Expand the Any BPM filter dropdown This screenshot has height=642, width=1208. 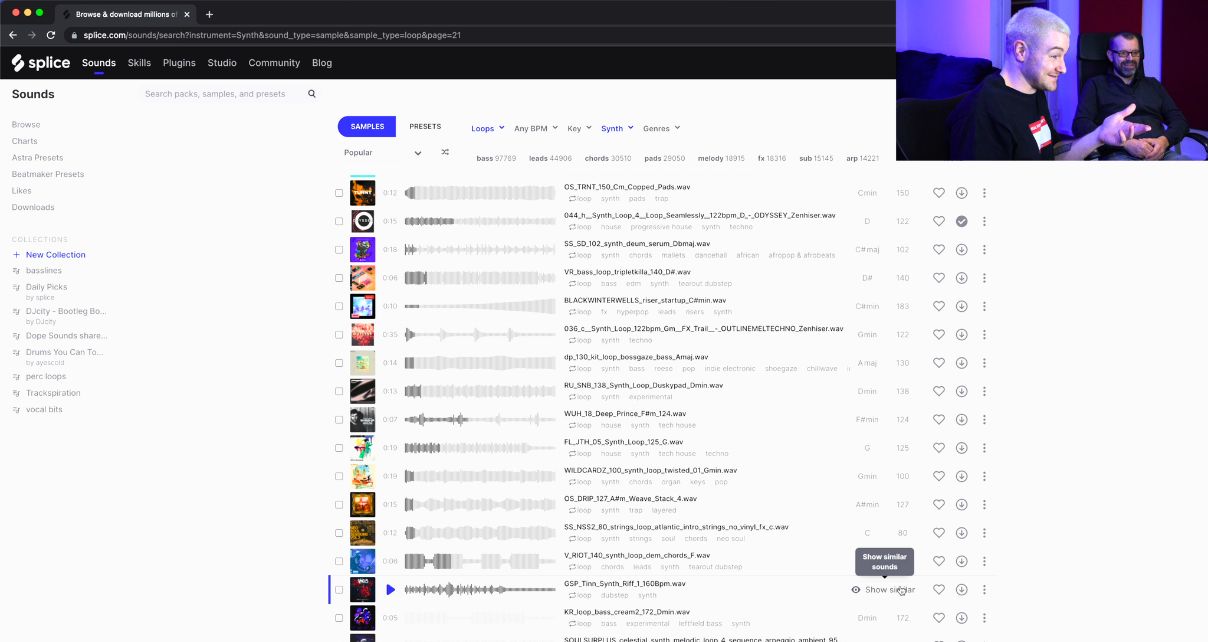pos(534,128)
